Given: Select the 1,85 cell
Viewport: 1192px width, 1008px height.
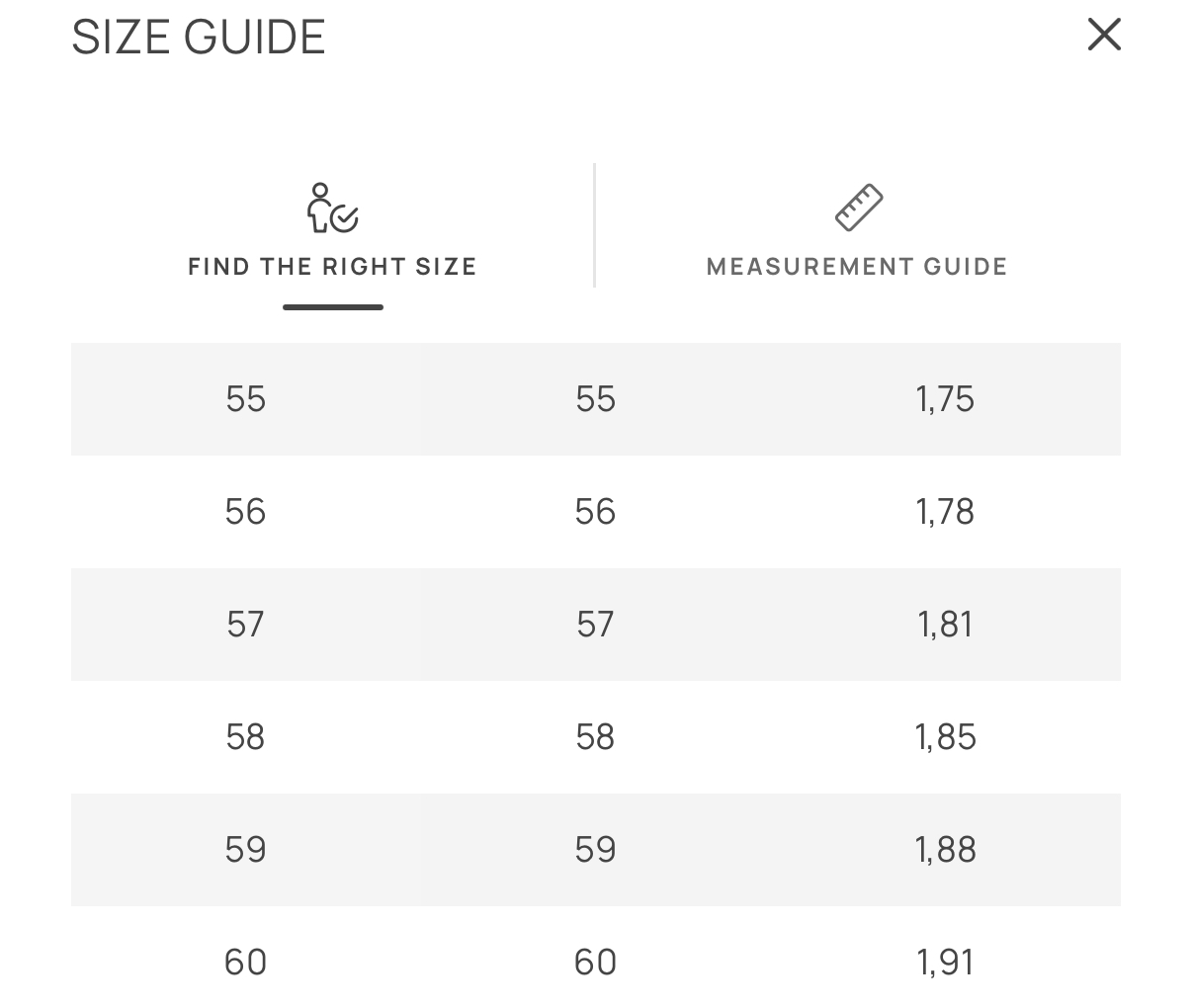Looking at the screenshot, I should tap(945, 737).
